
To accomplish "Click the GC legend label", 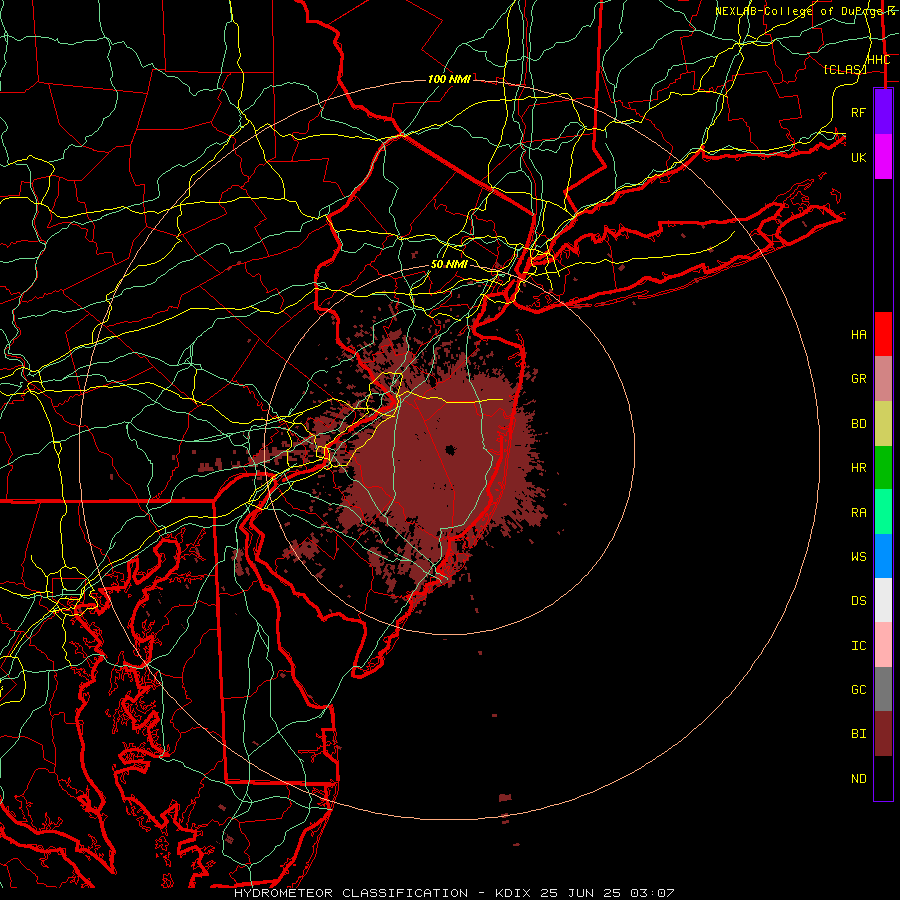I will pos(859,690).
